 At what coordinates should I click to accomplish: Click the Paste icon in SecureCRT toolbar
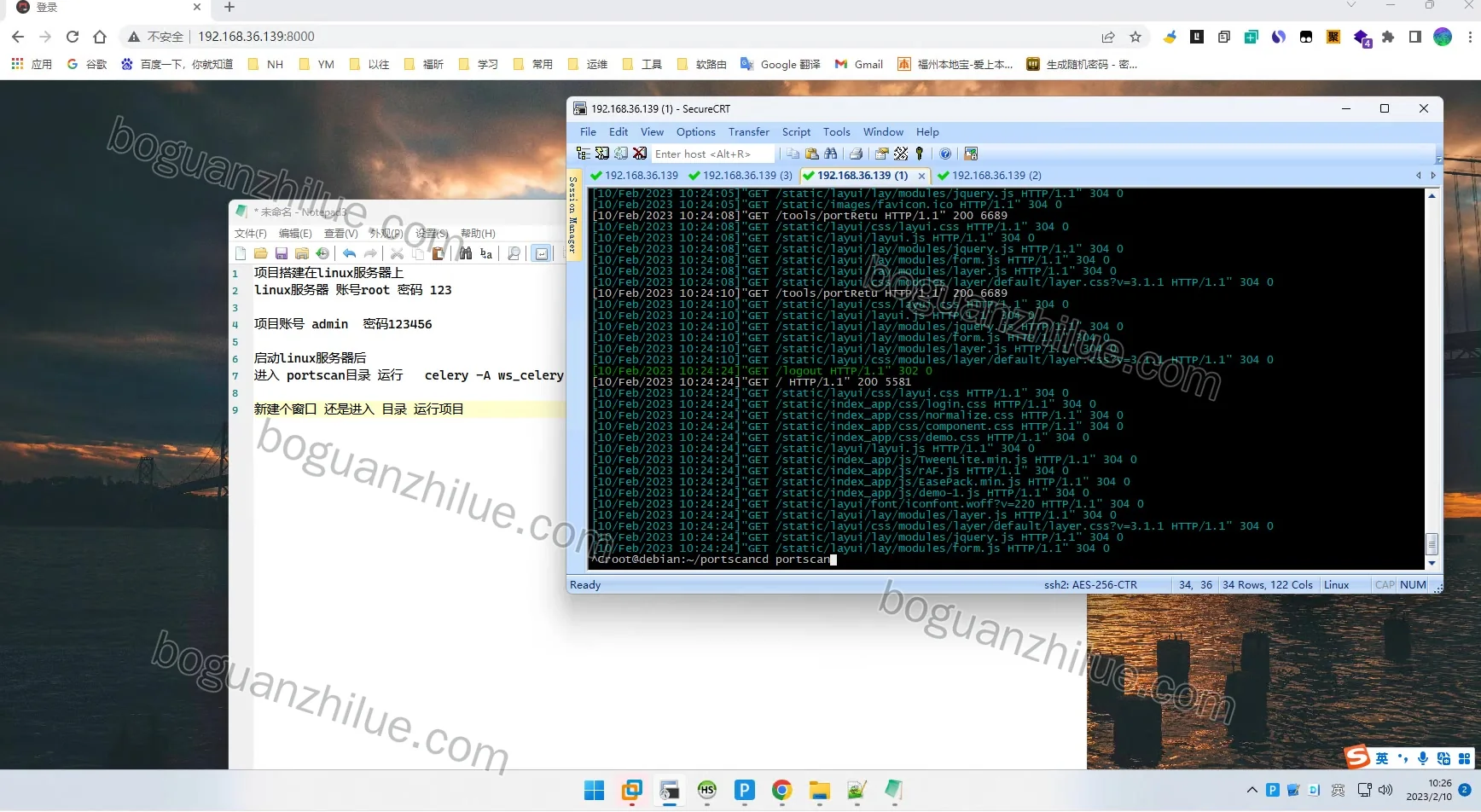tap(812, 154)
